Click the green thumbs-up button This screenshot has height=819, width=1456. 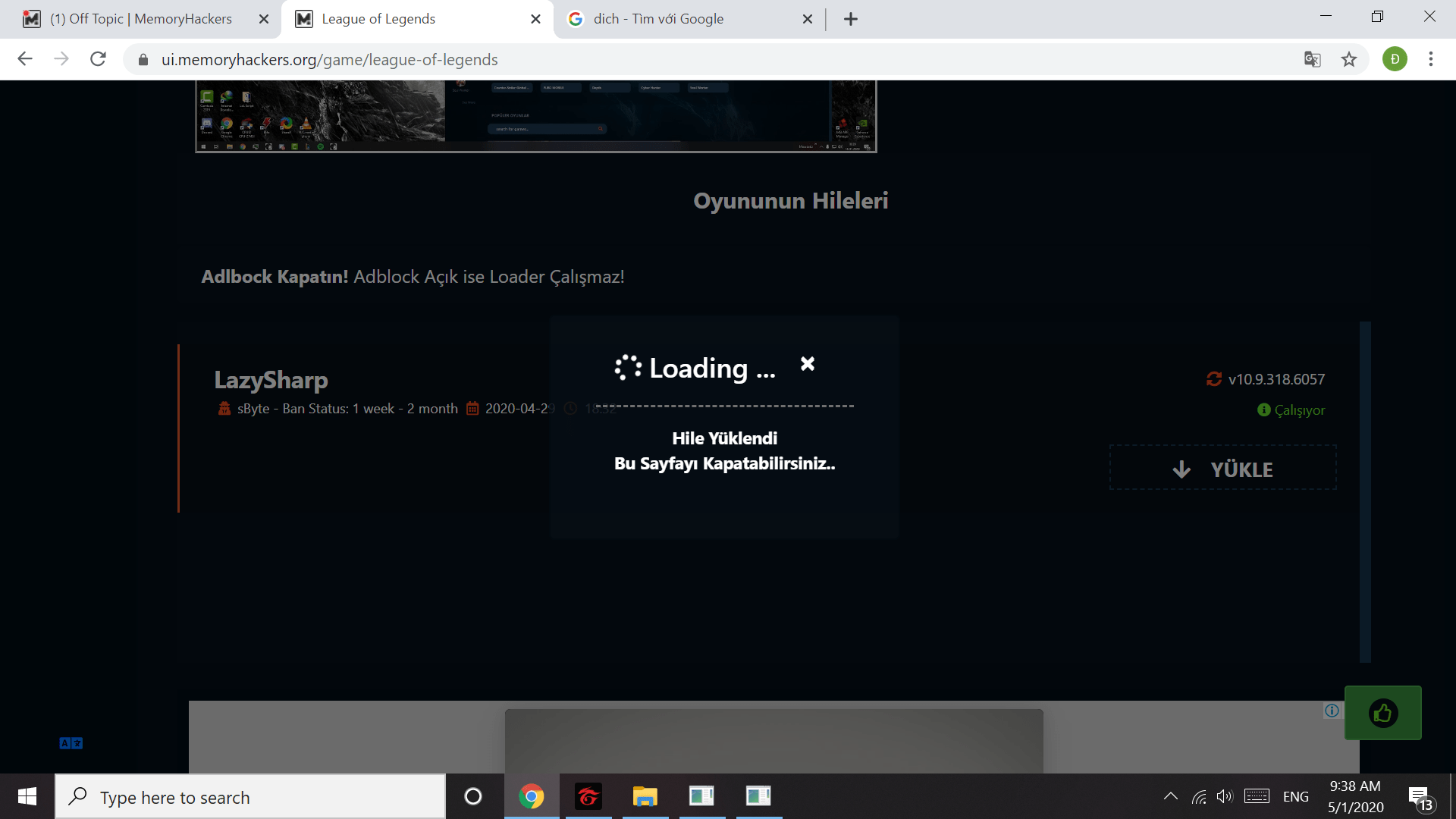tap(1383, 713)
